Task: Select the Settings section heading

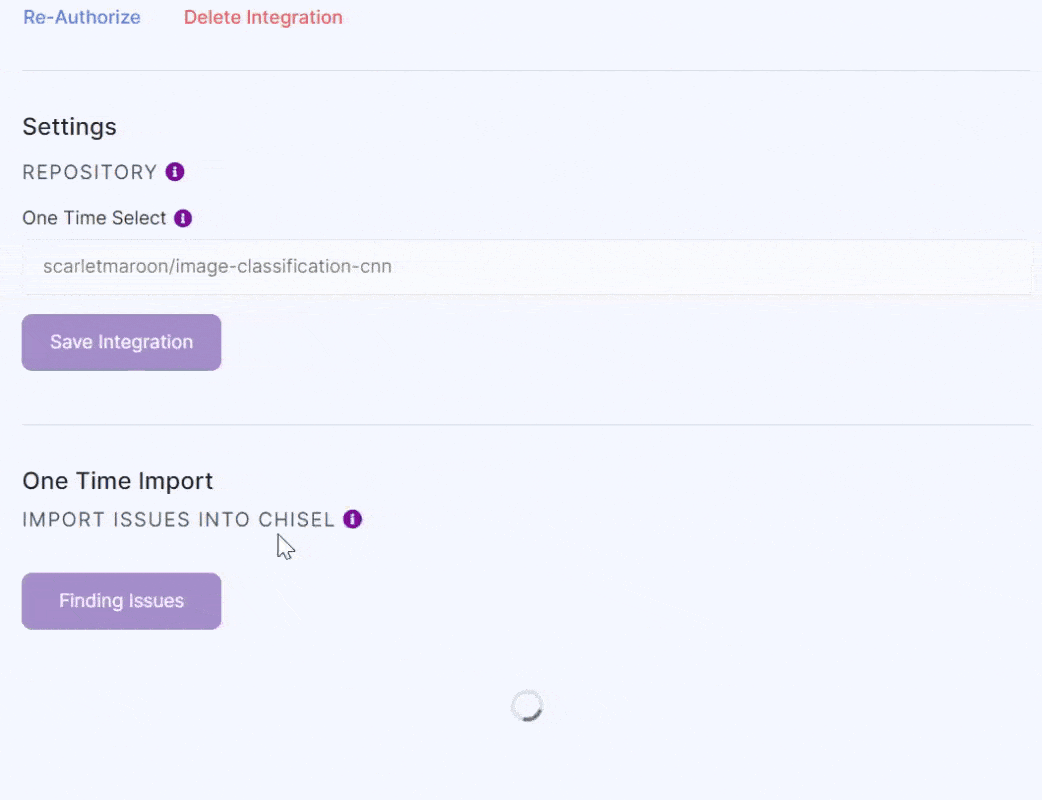Action: (69, 126)
